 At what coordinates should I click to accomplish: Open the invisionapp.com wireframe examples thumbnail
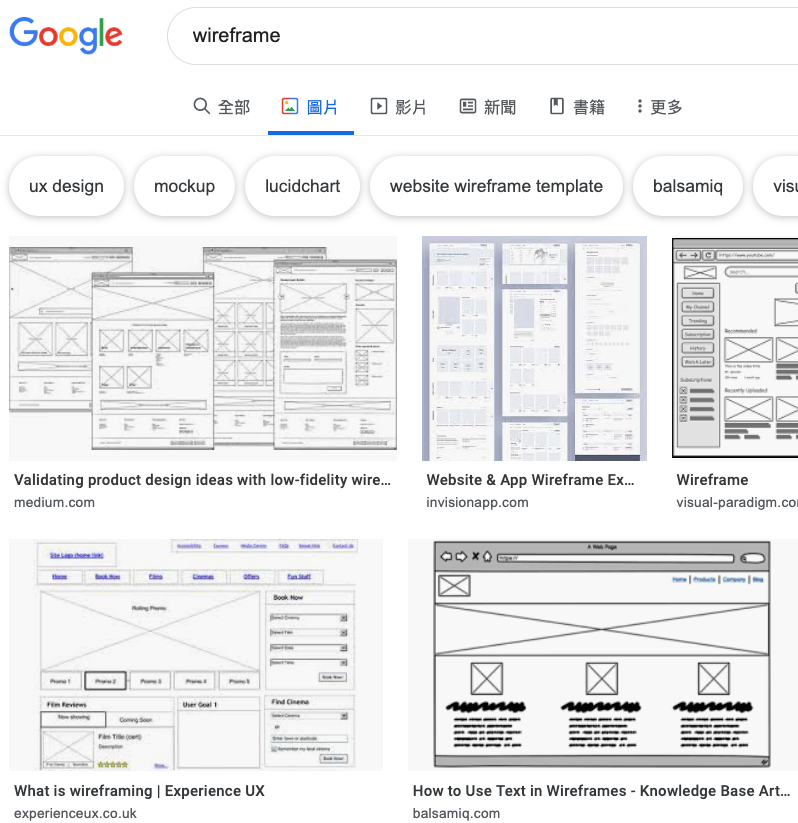534,349
